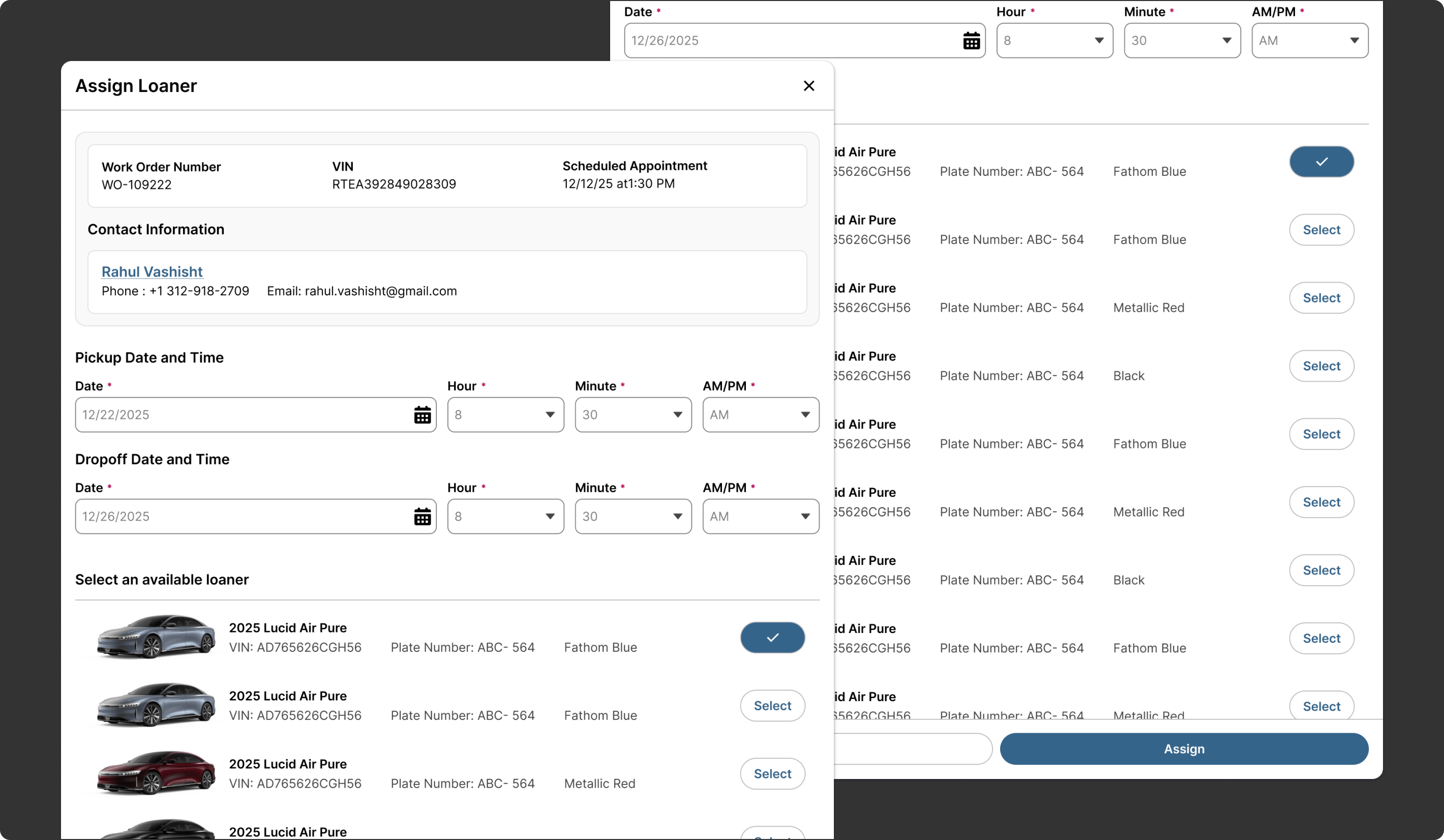The image size is (1444, 840).
Task: Select second Fathom Blue loaner in dialog
Action: pyautogui.click(x=772, y=705)
